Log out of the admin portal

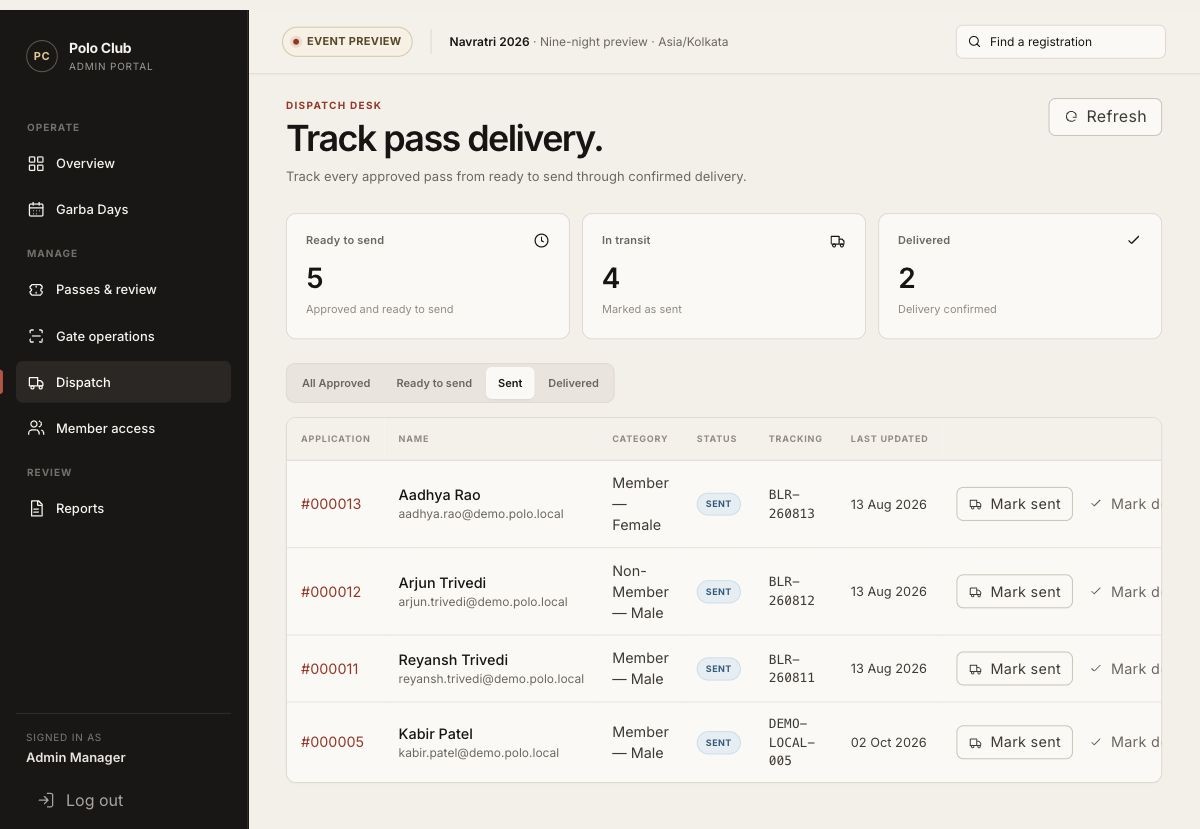point(80,800)
